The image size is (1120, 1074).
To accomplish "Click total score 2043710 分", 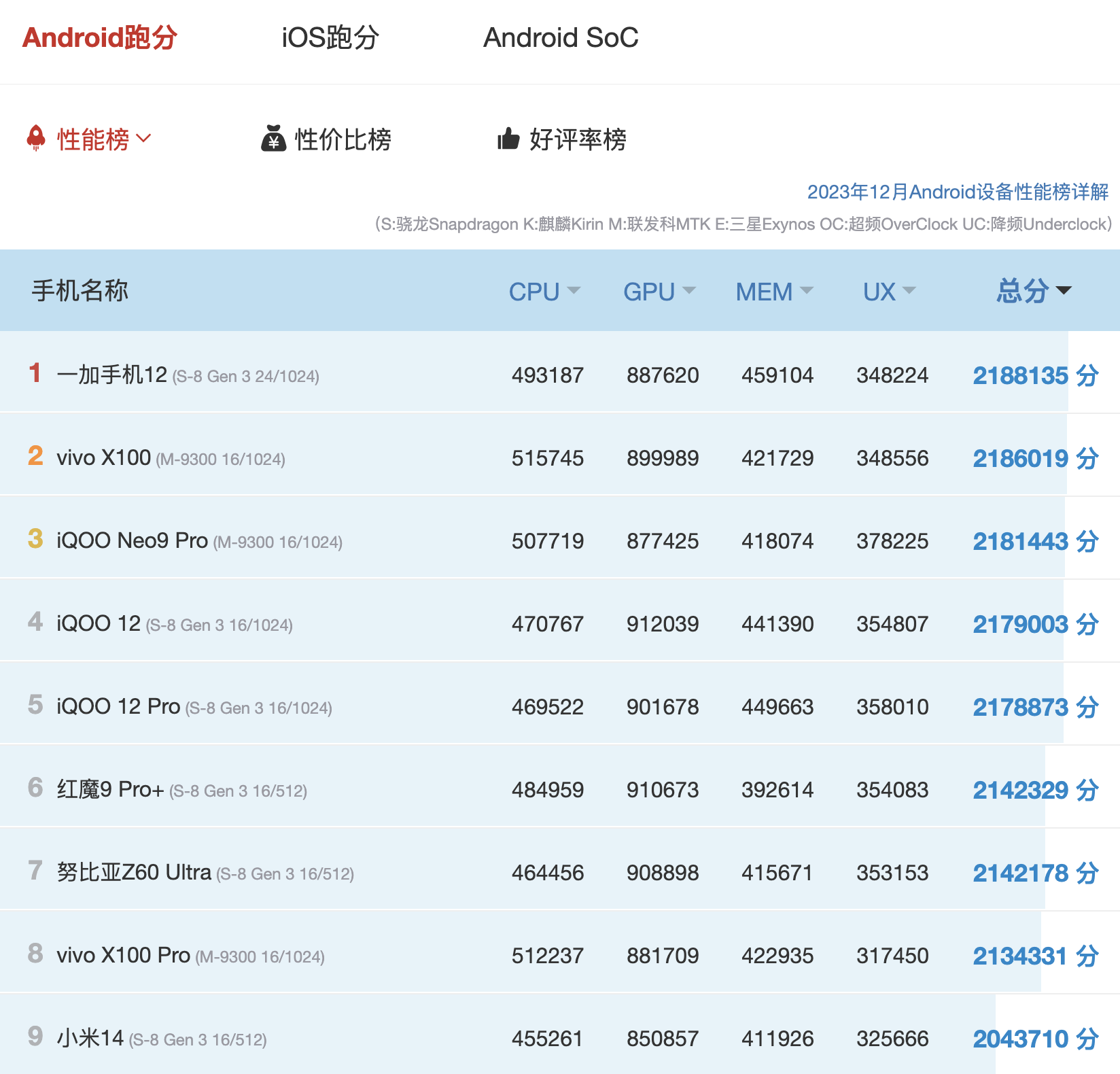I will pos(1036,1039).
